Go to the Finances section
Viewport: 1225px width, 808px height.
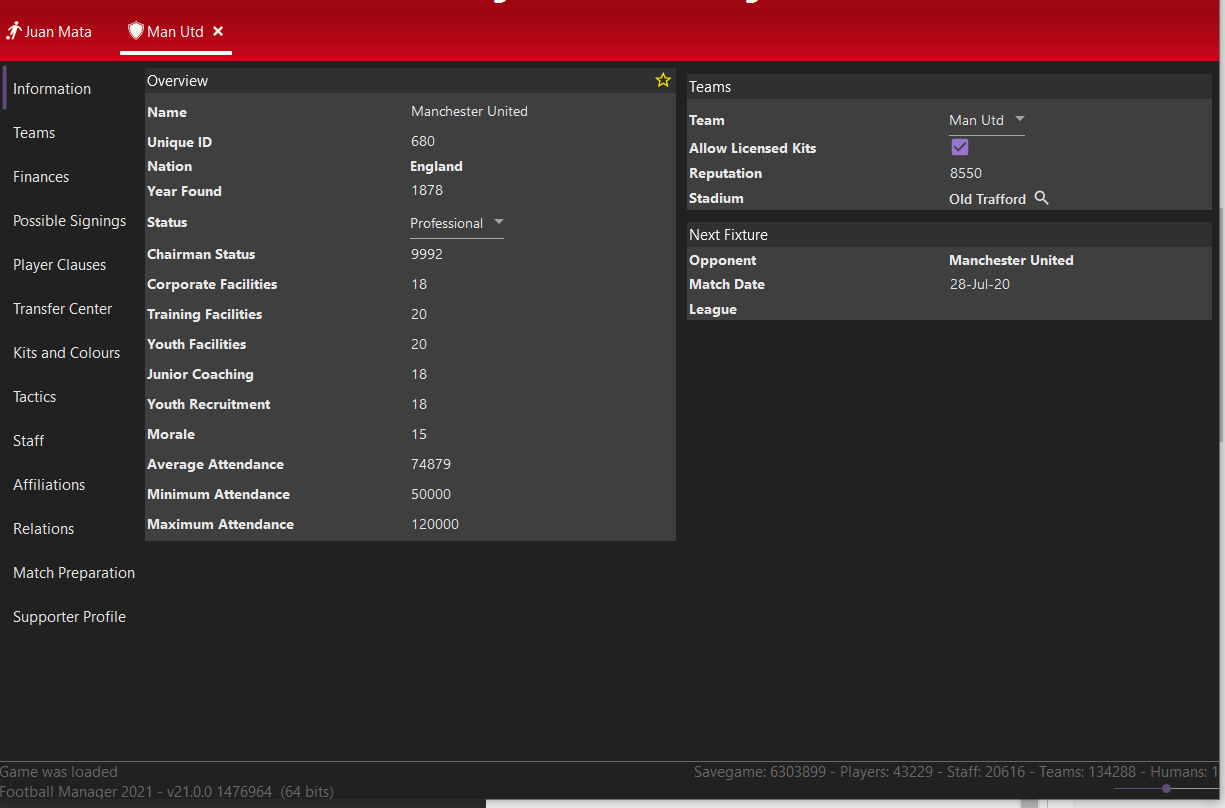point(41,177)
